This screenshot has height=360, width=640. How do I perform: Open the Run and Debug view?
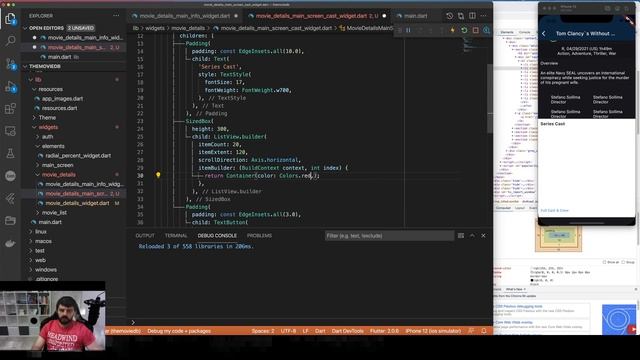[x=10, y=87]
